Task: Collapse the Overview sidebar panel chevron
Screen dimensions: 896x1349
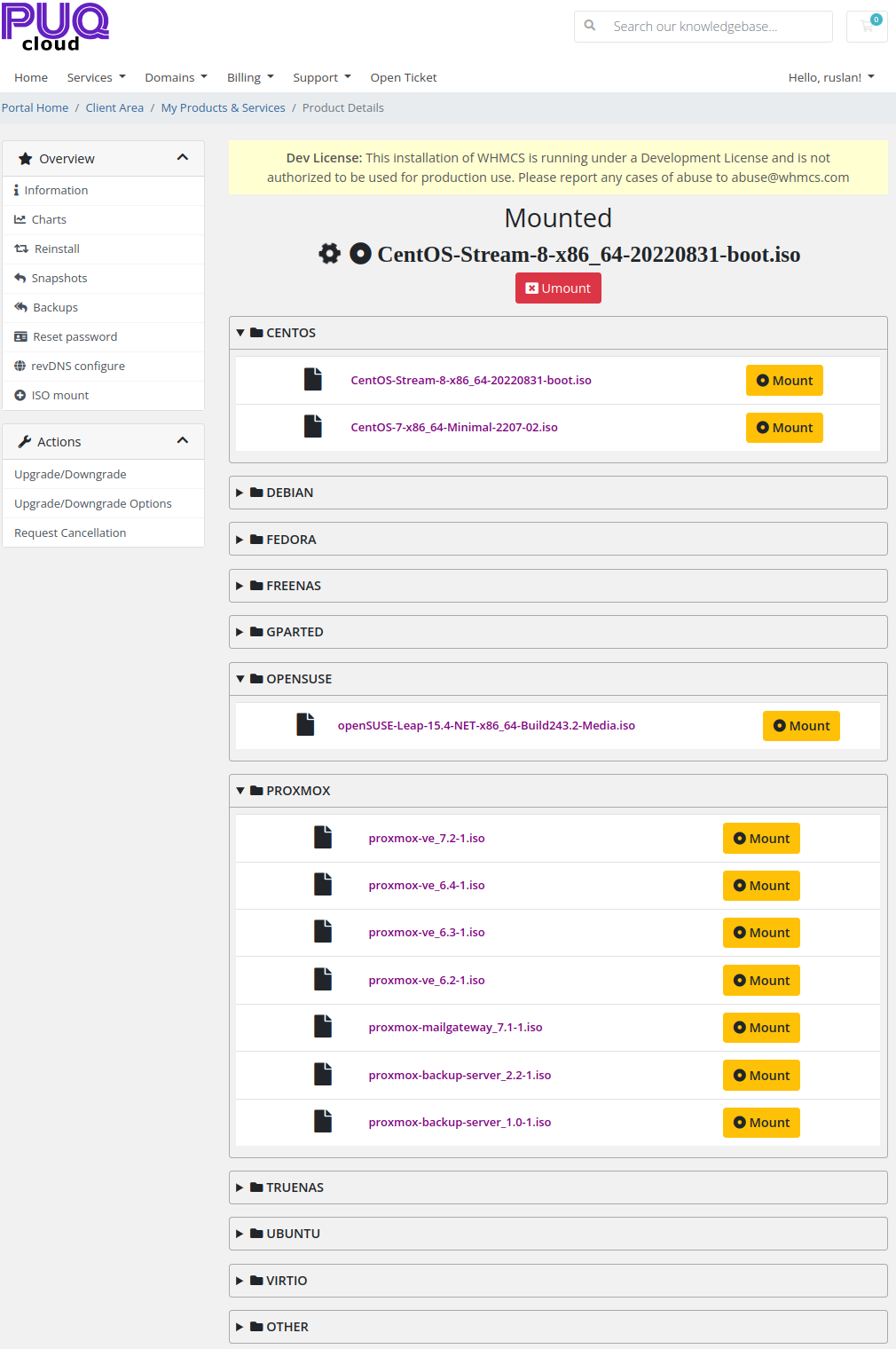Action: click(183, 158)
